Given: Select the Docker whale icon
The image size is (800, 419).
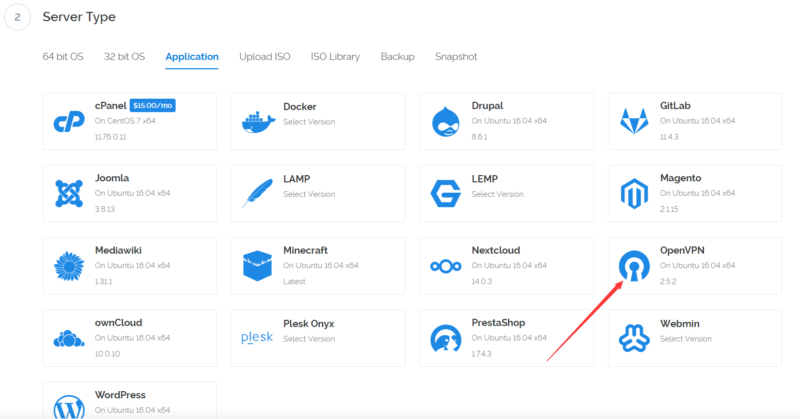Looking at the screenshot, I should click(x=257, y=122).
